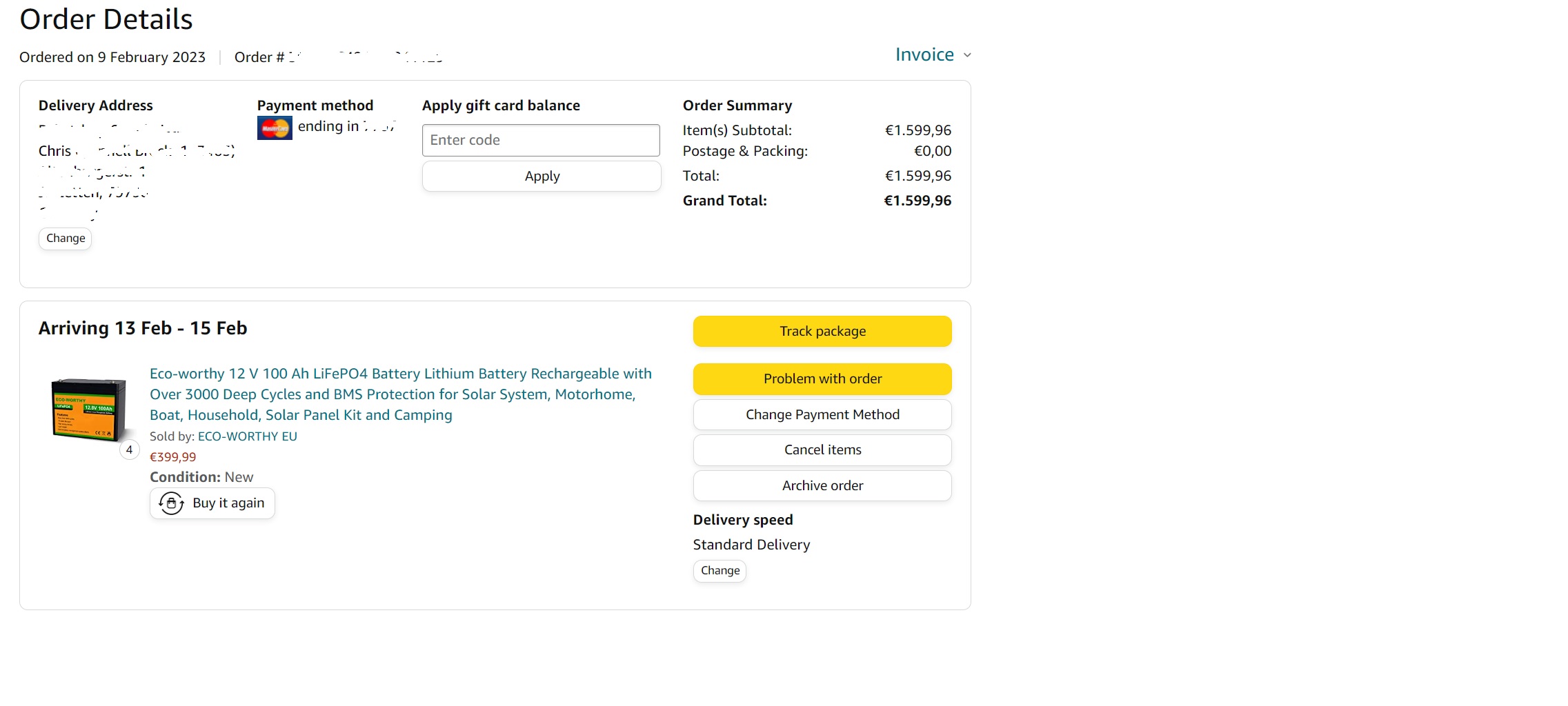
Task: Click Cancel items button
Action: [822, 450]
